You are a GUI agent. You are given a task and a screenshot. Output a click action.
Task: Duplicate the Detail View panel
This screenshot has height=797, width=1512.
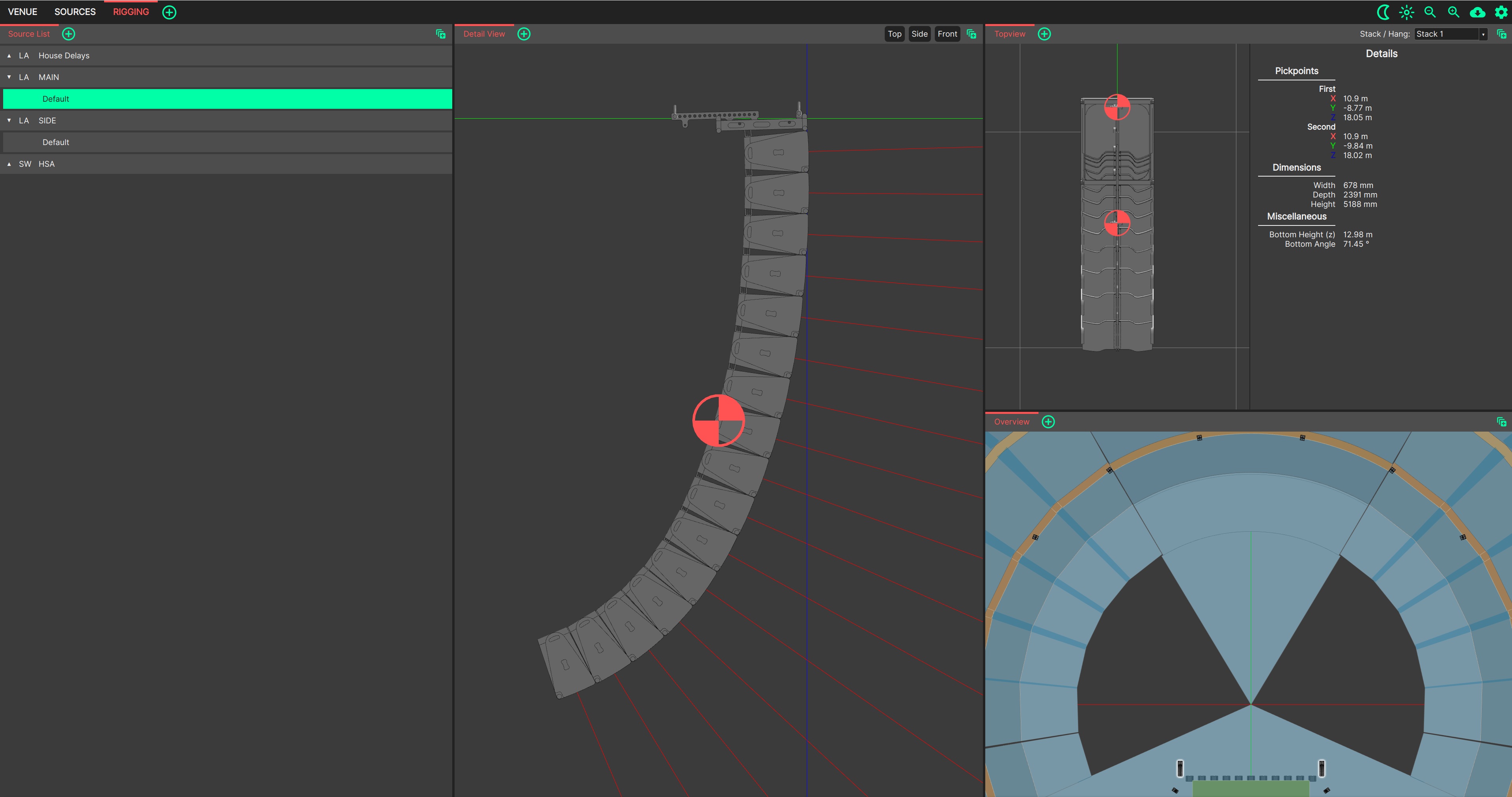pos(971,34)
